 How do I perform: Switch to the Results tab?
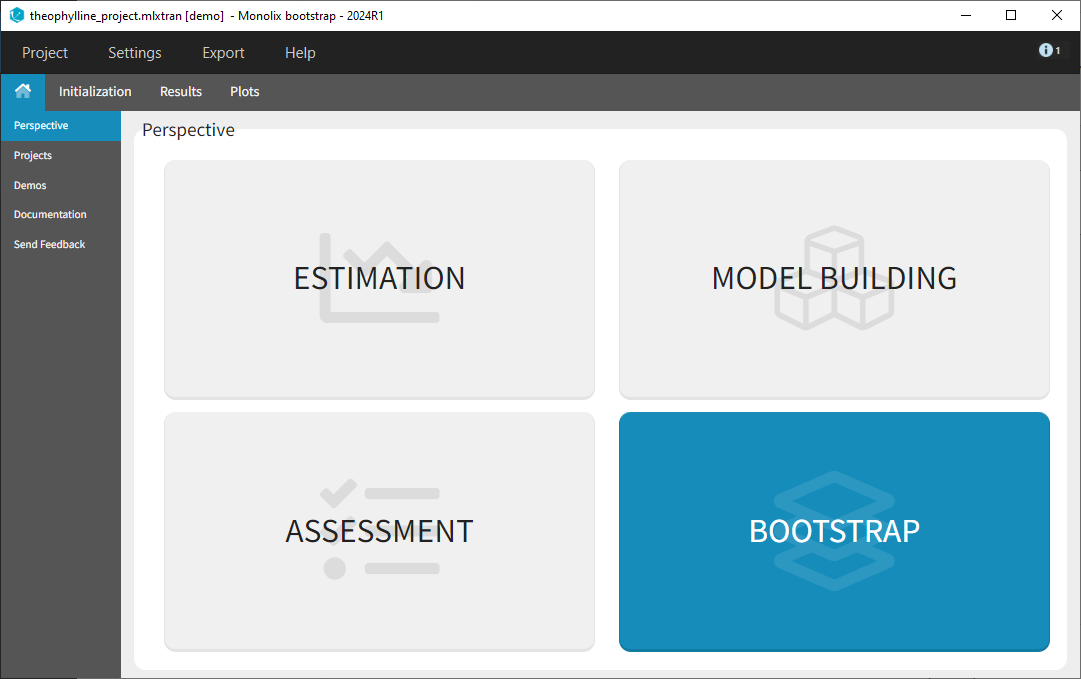click(180, 91)
